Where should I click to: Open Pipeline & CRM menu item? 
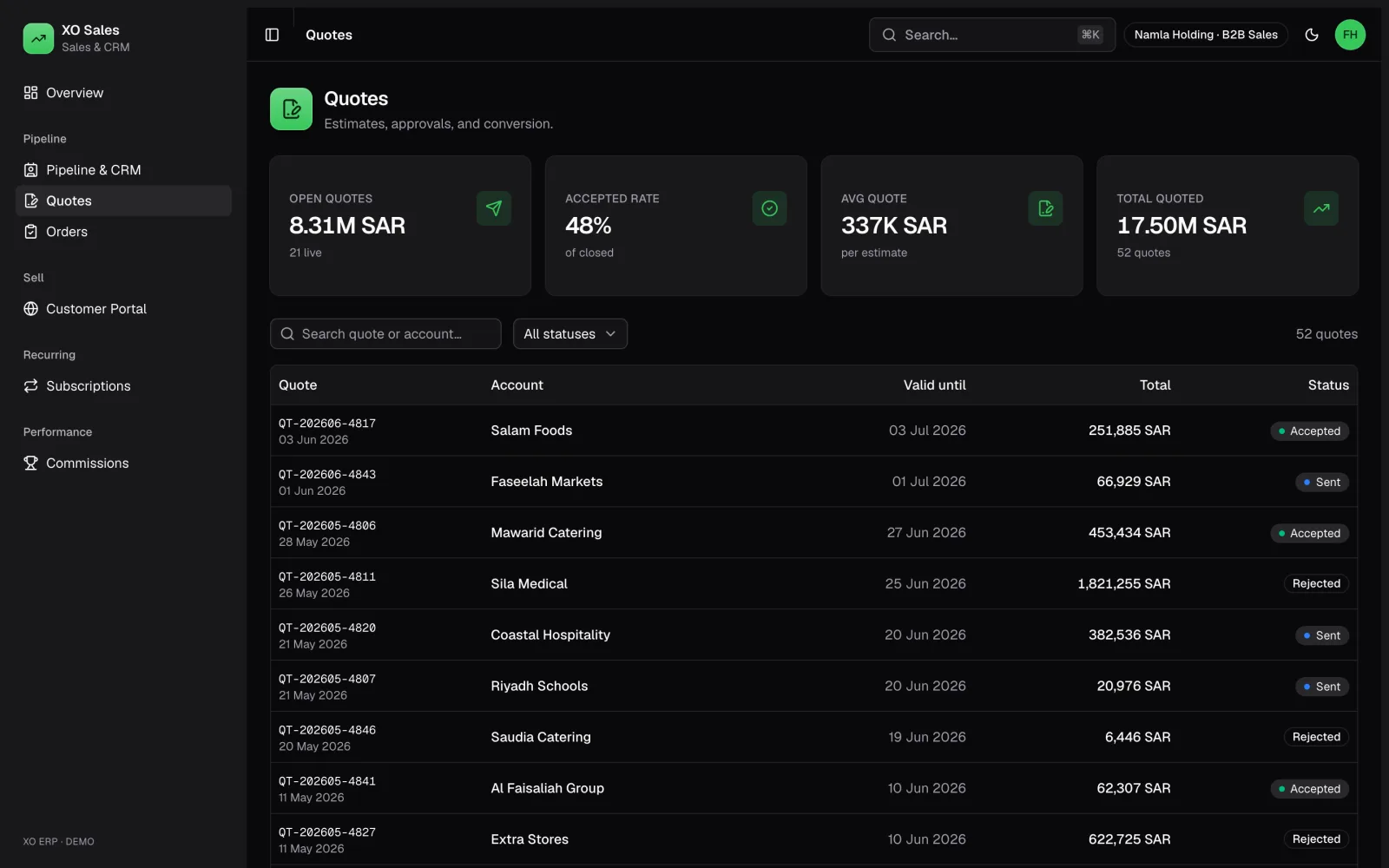[123, 170]
